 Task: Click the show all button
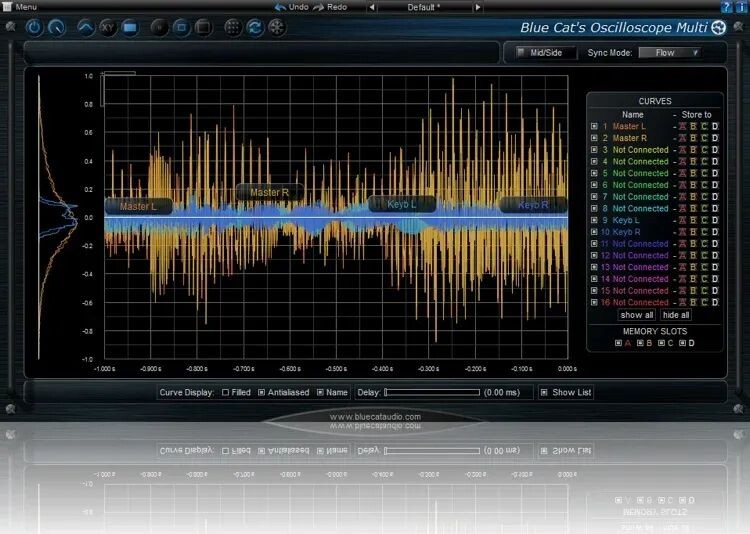tap(636, 315)
